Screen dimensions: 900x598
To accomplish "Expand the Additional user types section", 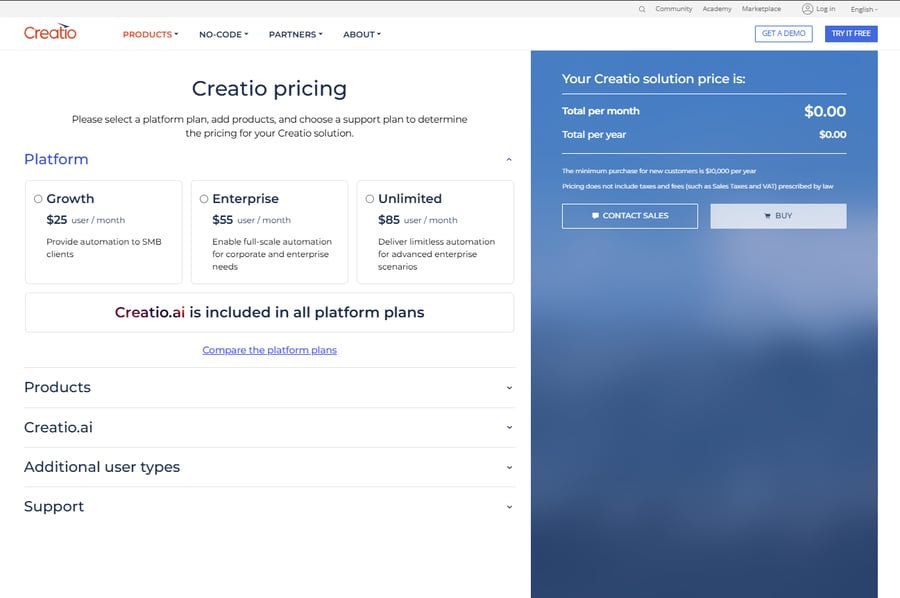I will coord(269,467).
